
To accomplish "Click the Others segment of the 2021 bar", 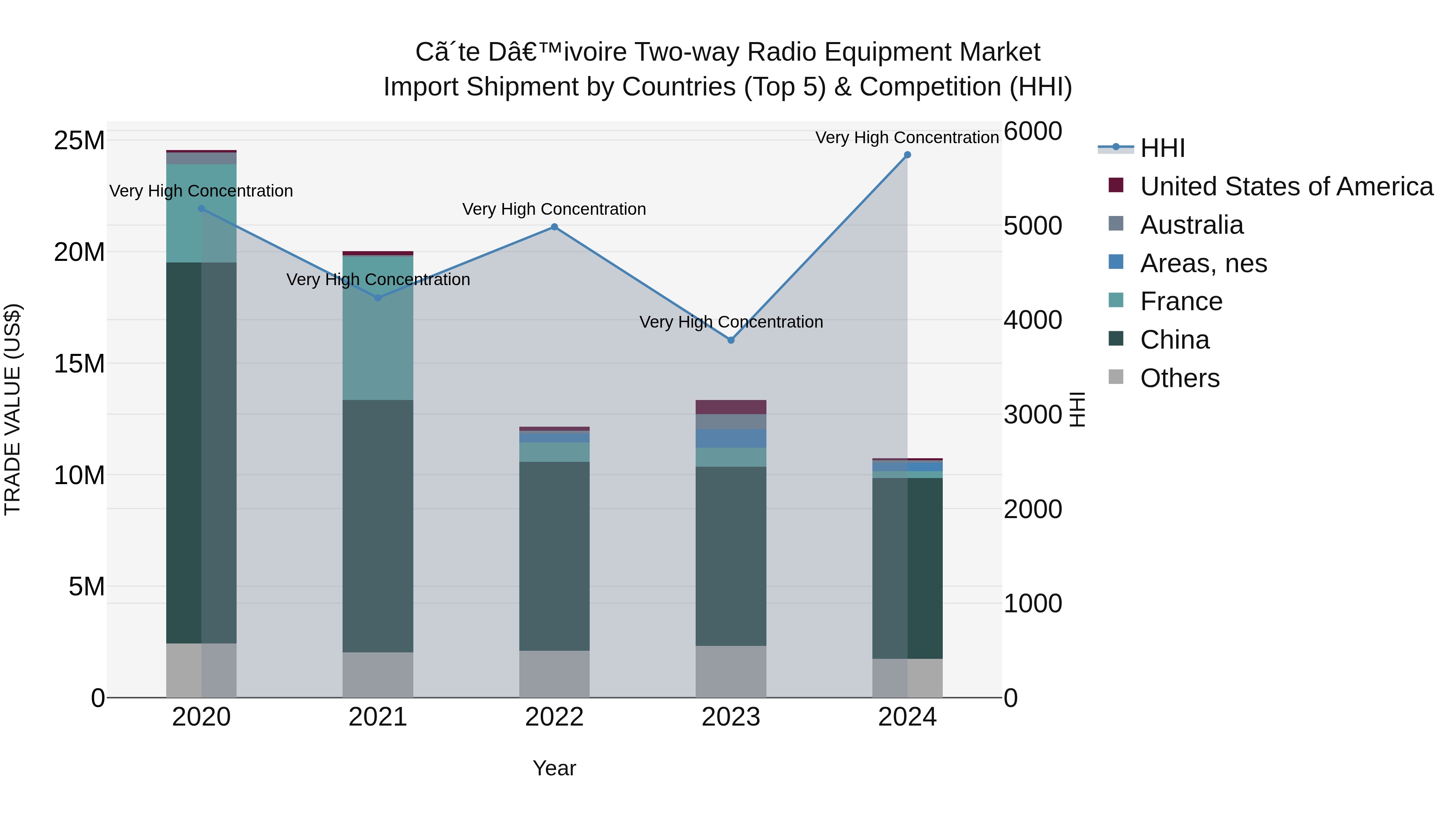I will pos(378,675).
